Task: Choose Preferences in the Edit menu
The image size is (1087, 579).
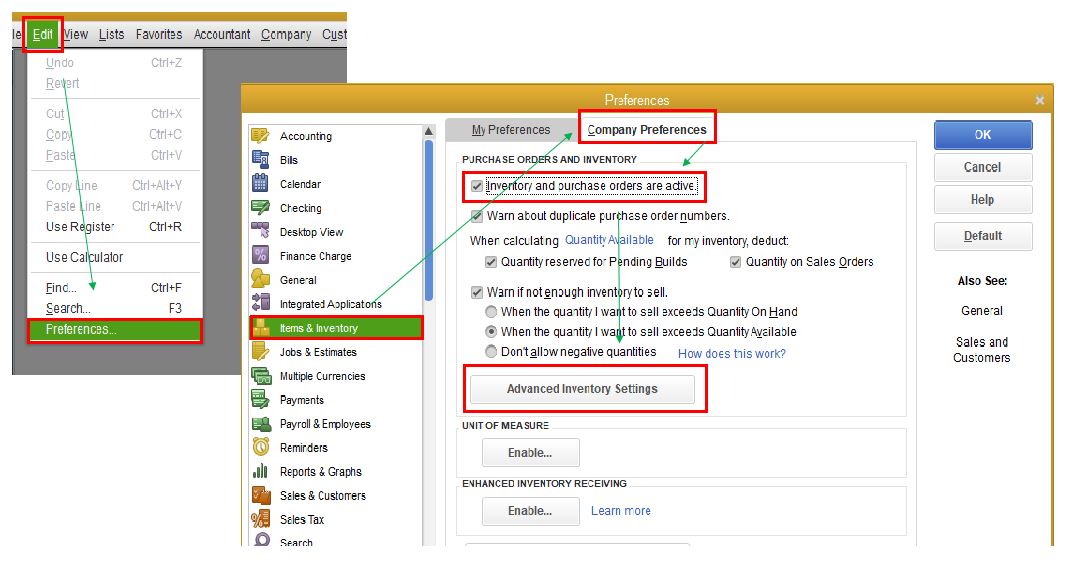Action: (115, 330)
